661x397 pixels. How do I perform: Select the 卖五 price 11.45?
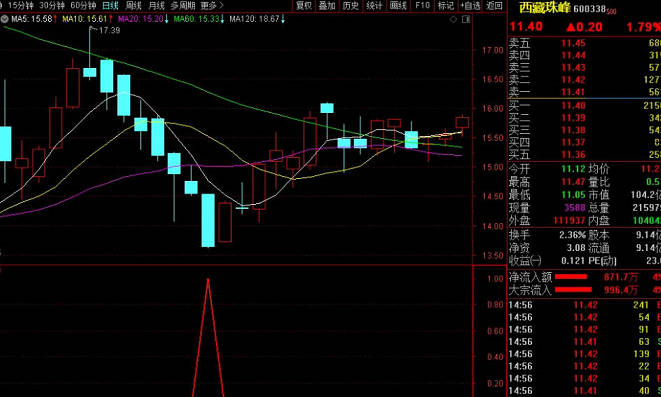click(x=573, y=43)
